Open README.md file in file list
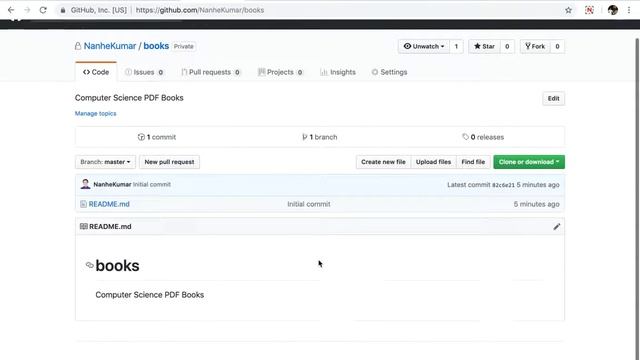Screen dimensions: 640x360 point(109,204)
